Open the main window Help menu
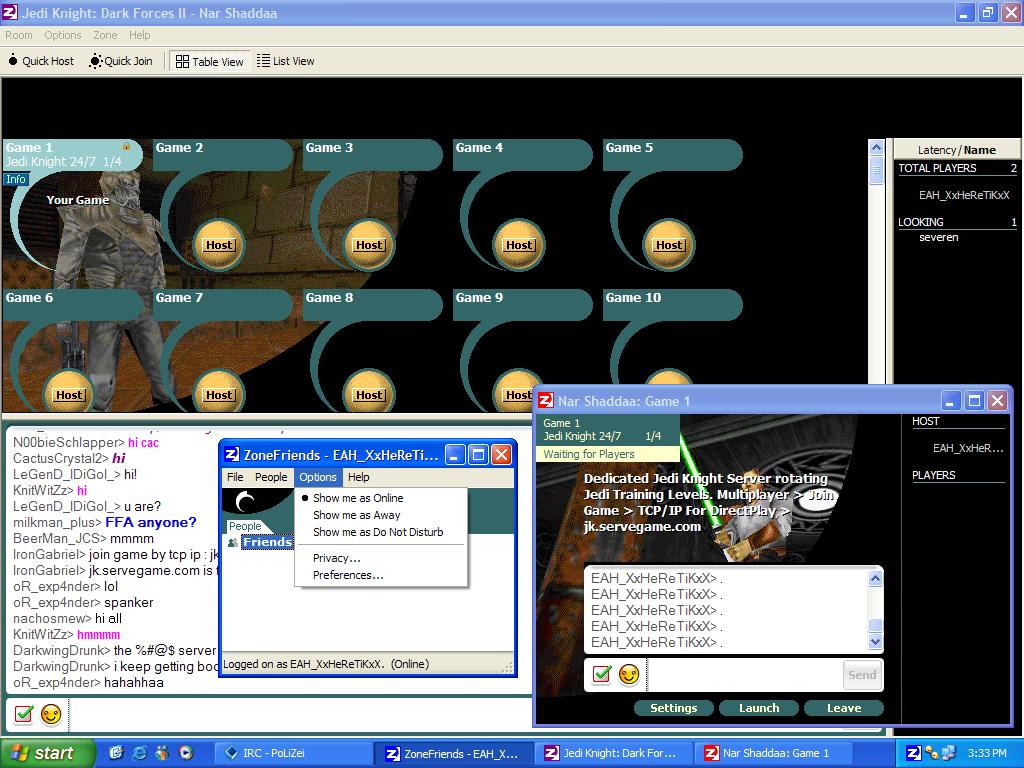The width and height of the screenshot is (1024, 768). click(x=139, y=35)
